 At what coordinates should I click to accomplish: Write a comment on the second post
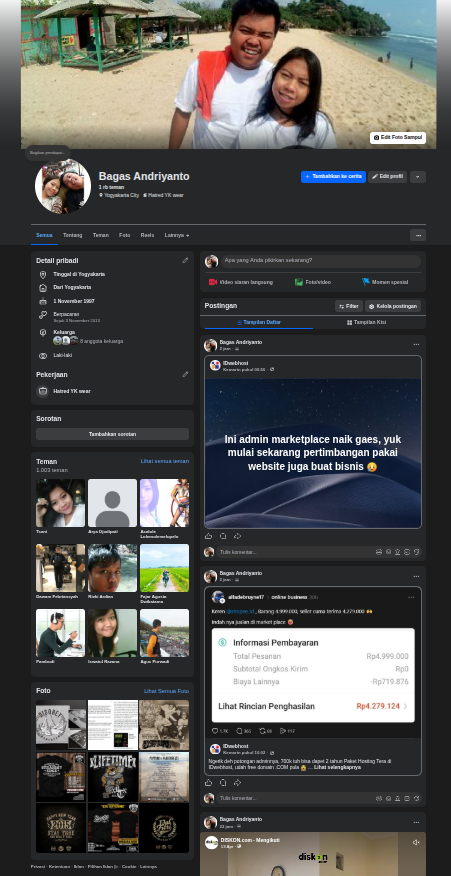pos(296,798)
